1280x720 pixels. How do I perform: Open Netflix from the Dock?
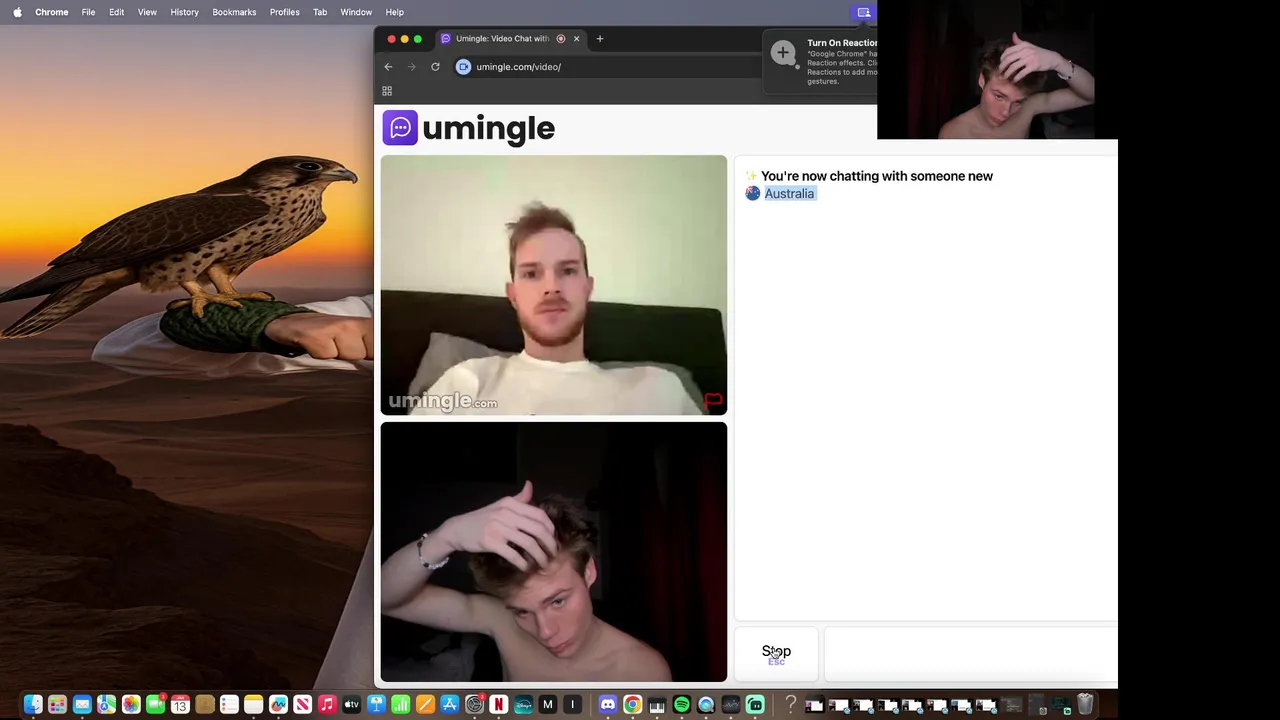498,705
